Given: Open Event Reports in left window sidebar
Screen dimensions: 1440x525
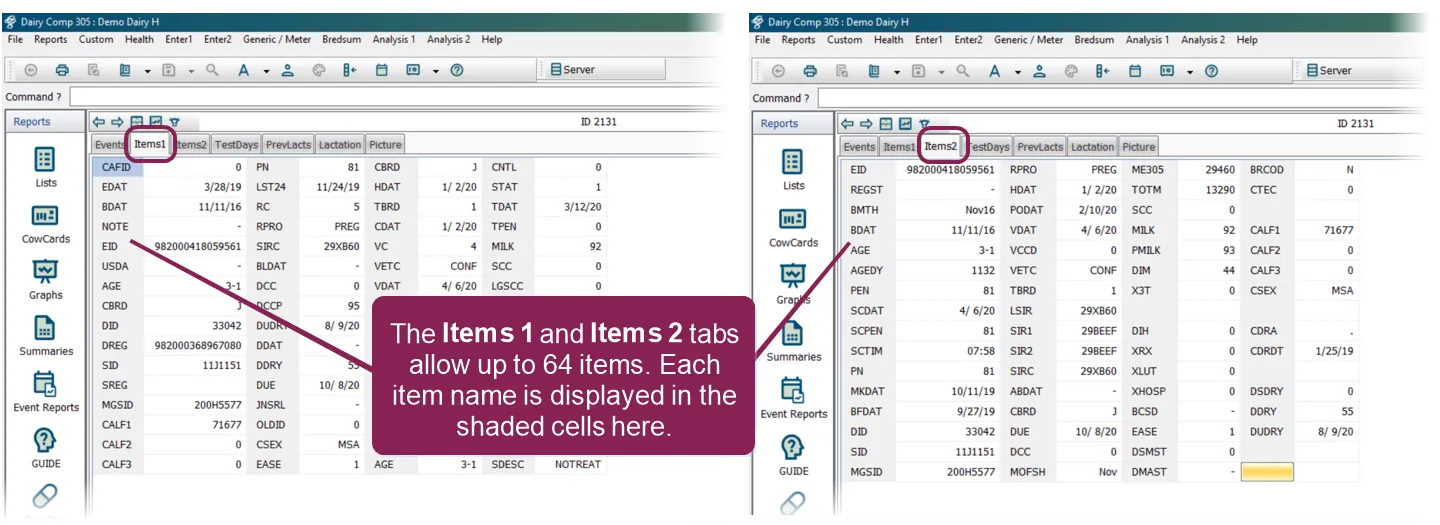Looking at the screenshot, I should 46,392.
